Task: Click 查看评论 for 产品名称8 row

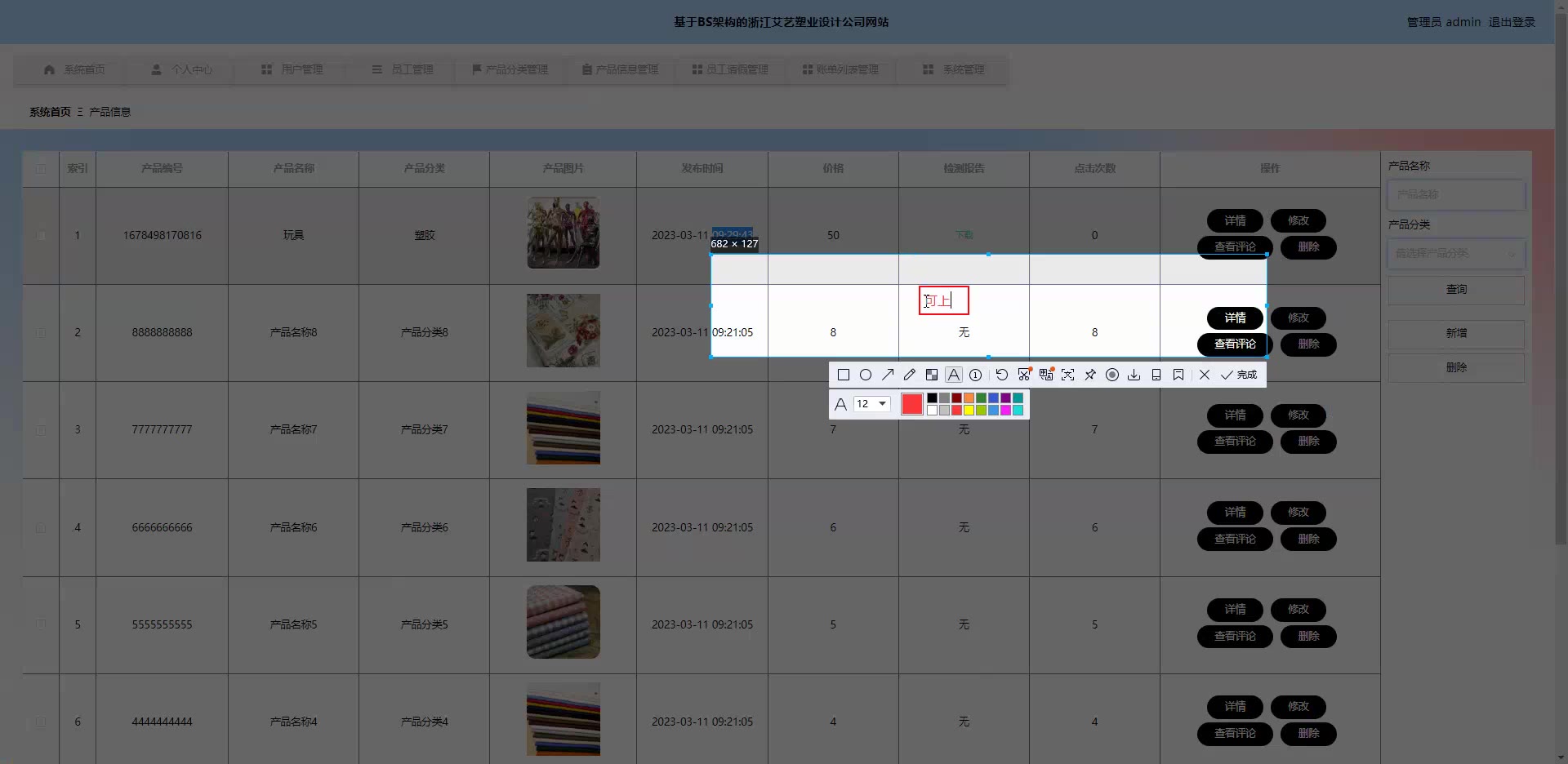Action: point(1235,344)
